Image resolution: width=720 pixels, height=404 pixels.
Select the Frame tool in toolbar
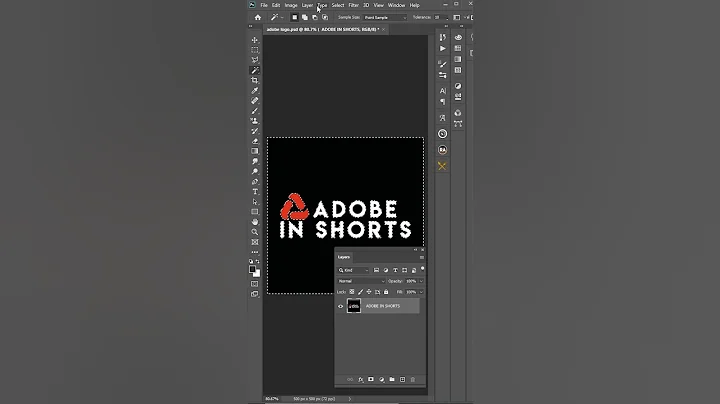click(255, 242)
